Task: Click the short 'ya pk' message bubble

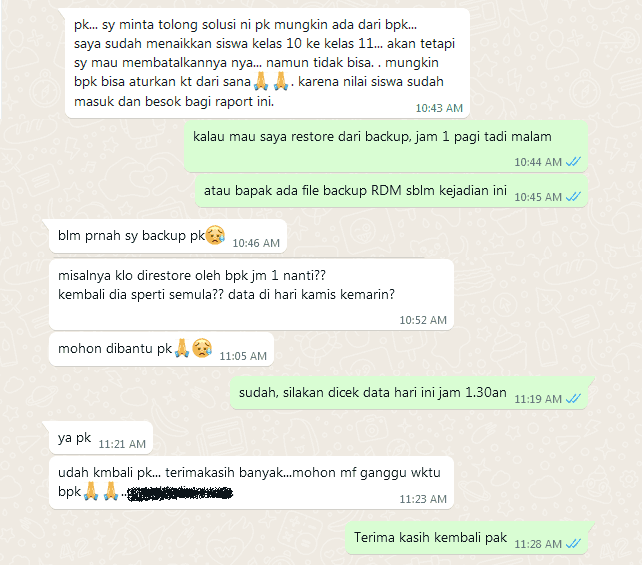Action: point(101,438)
